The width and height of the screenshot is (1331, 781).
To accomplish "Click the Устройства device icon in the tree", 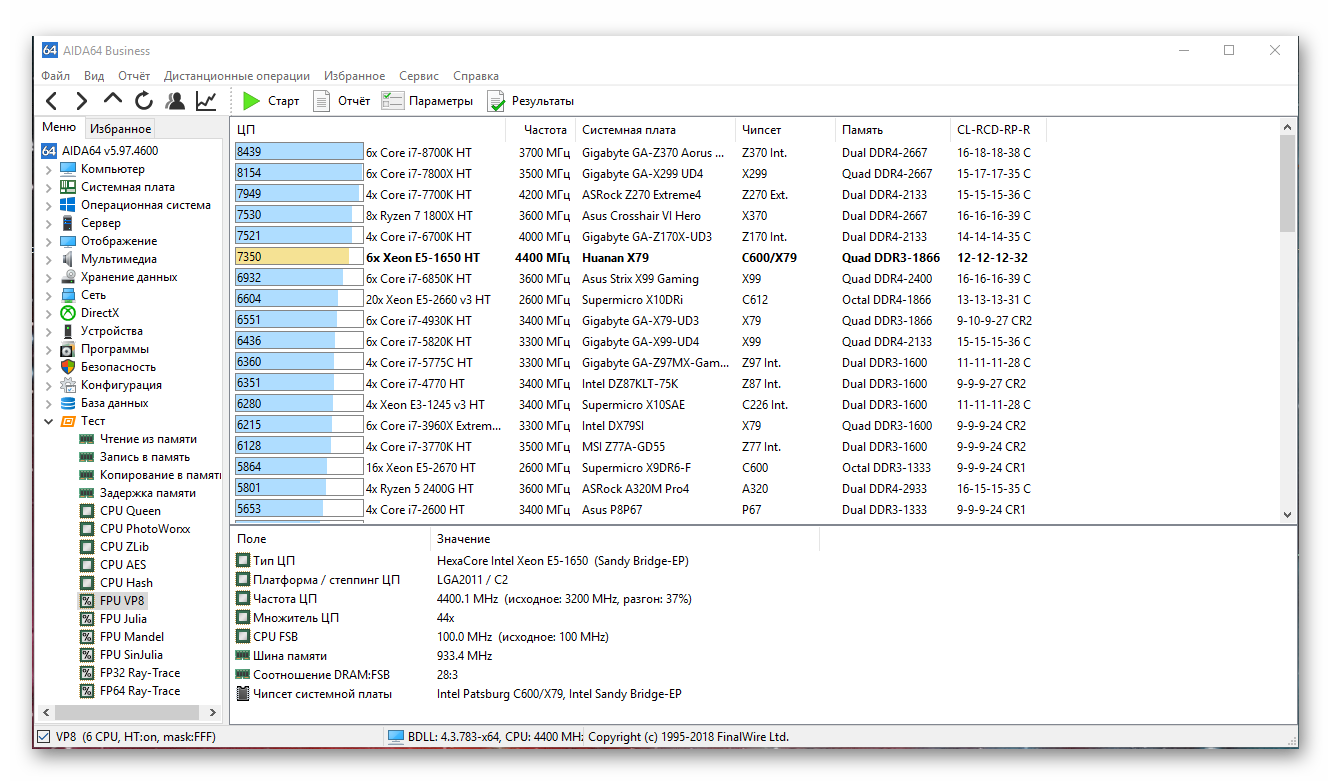I will pyautogui.click(x=68, y=331).
